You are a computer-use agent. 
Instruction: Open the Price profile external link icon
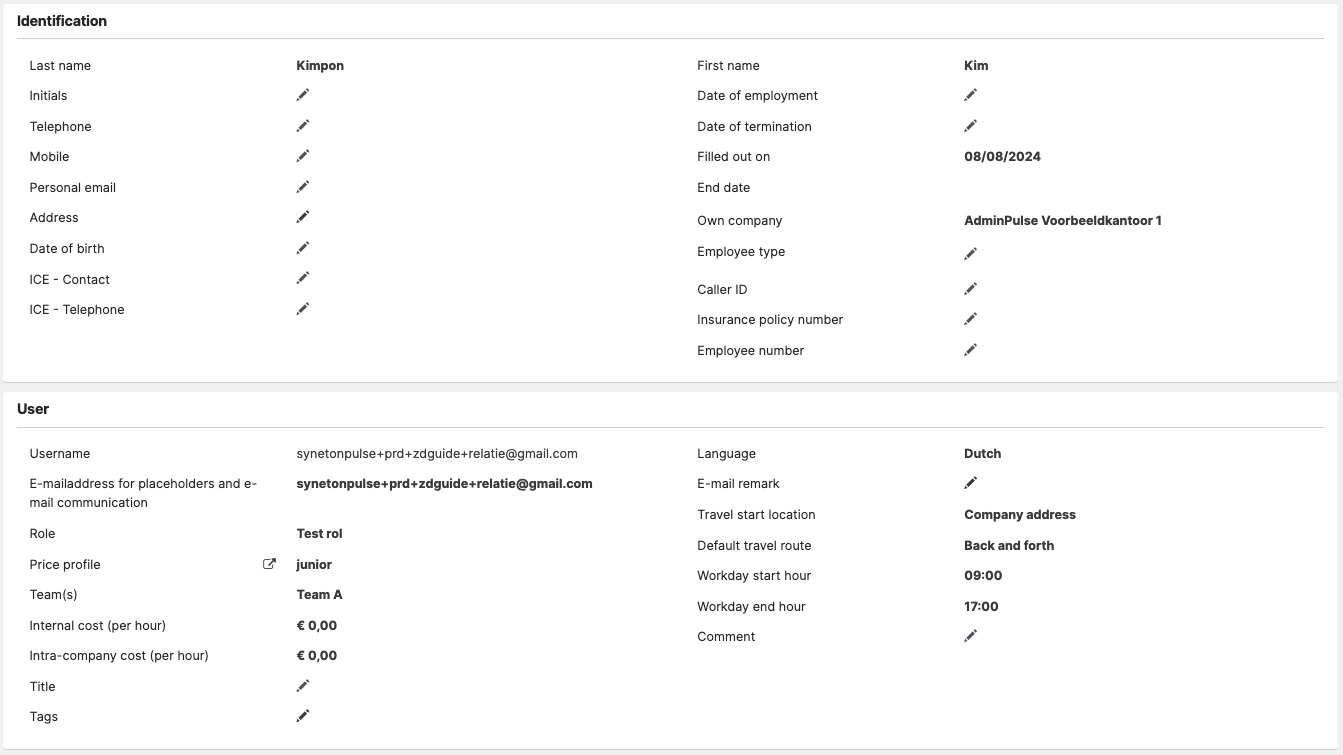(269, 564)
